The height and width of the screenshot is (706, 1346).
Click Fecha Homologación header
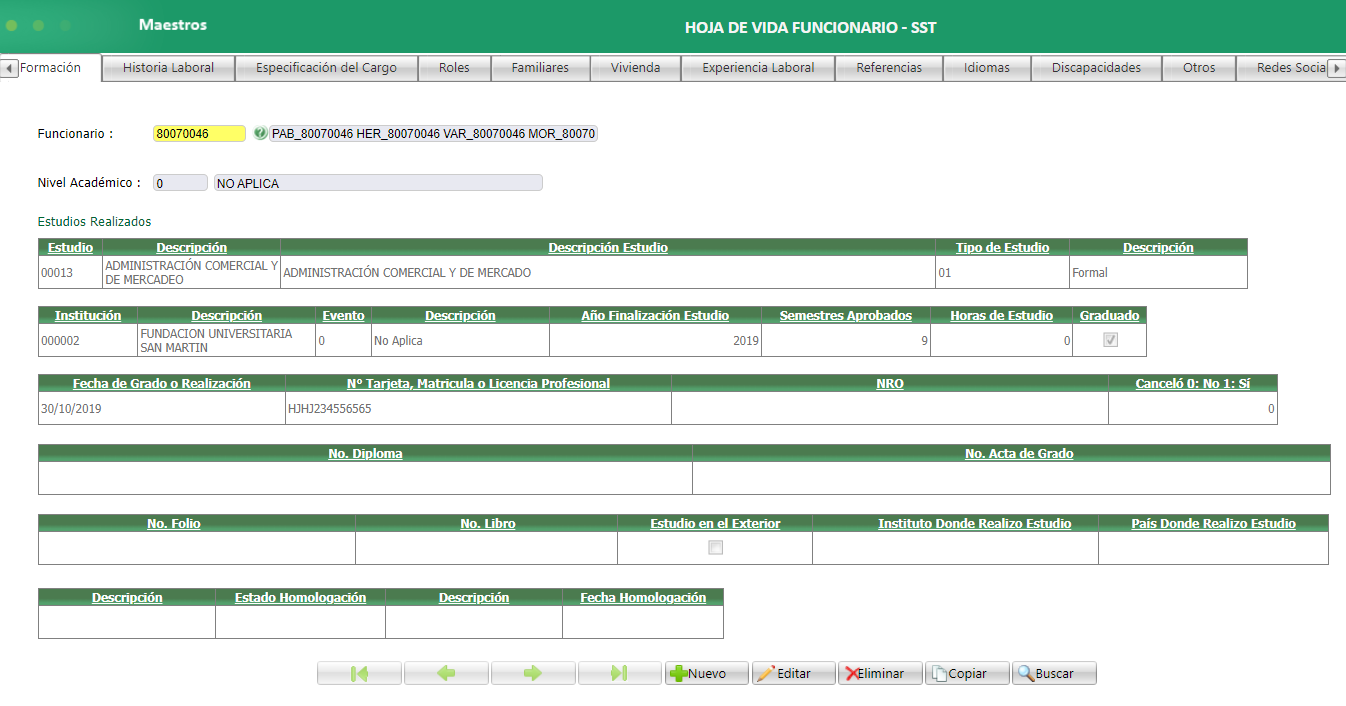(x=643, y=597)
